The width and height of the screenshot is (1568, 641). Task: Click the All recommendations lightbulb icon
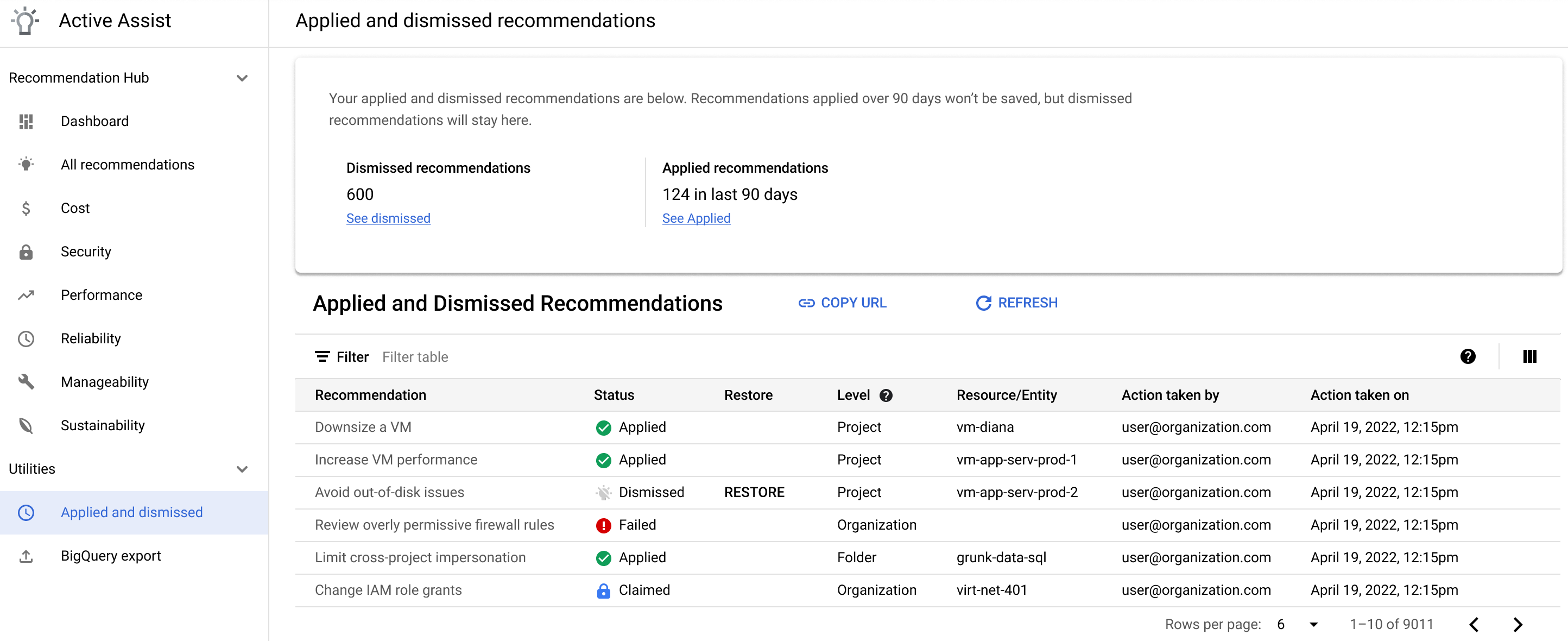point(27,164)
